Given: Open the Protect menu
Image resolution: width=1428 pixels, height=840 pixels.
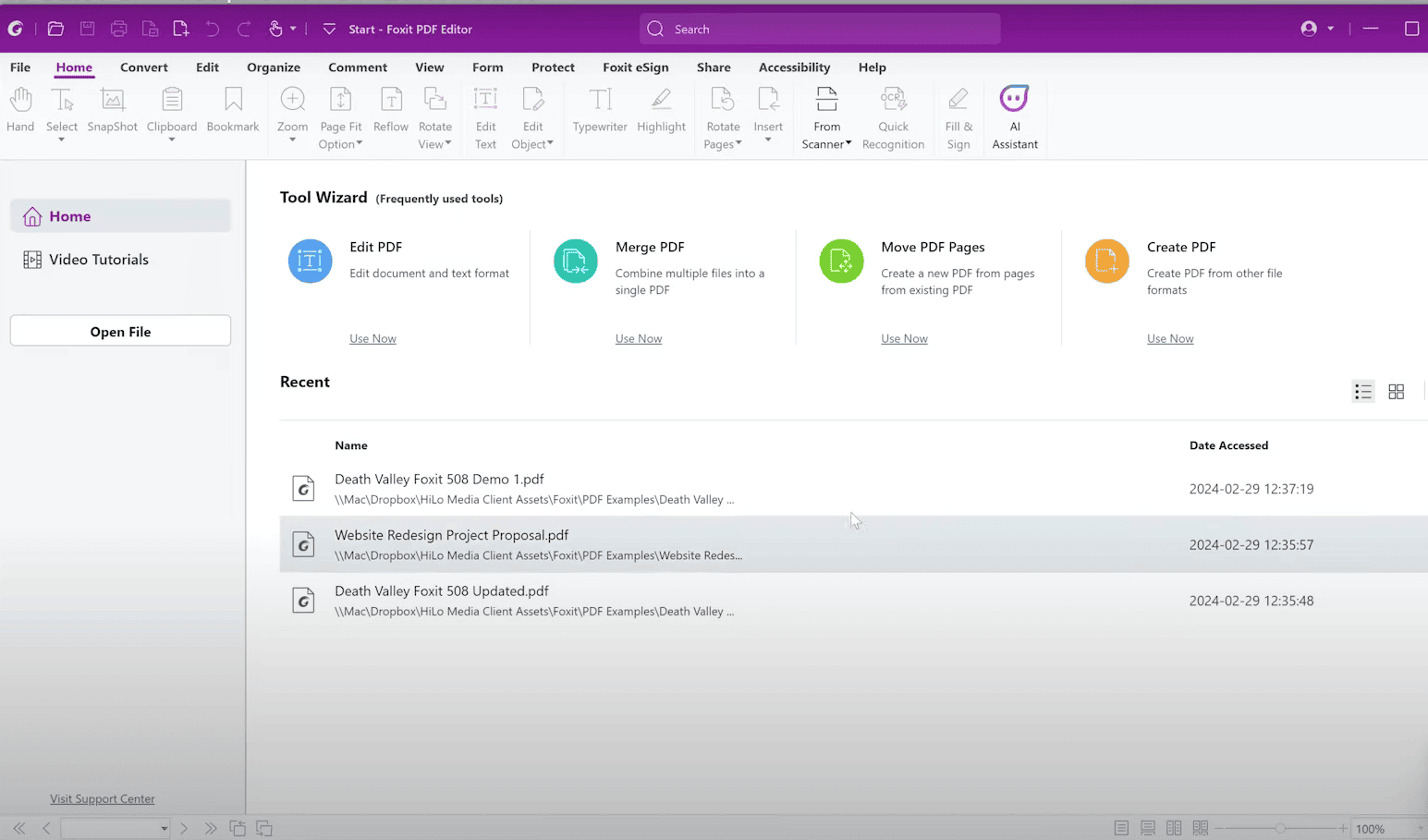Looking at the screenshot, I should coord(553,67).
